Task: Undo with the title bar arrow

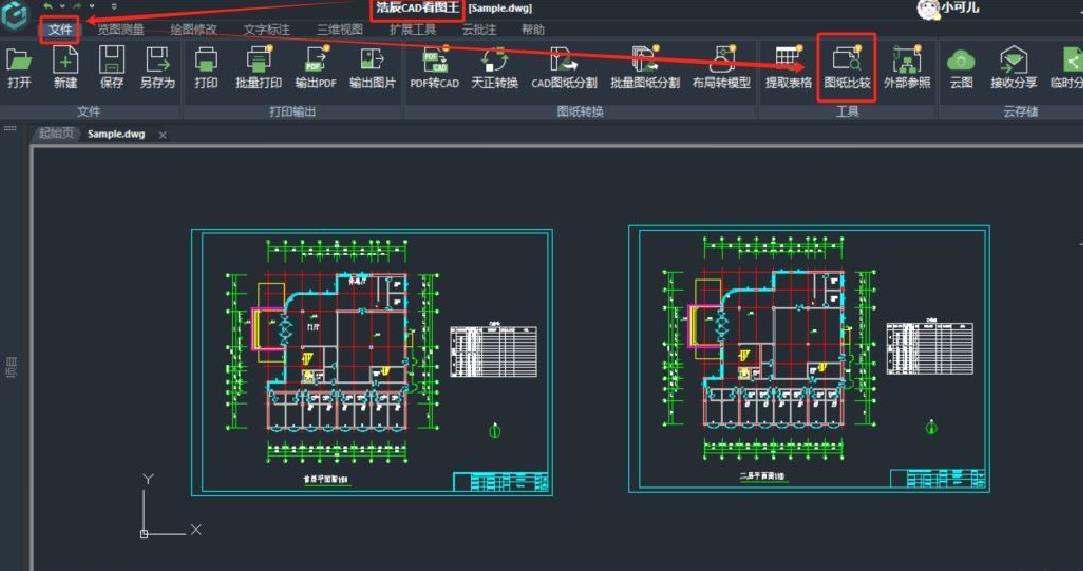Action: (47, 7)
